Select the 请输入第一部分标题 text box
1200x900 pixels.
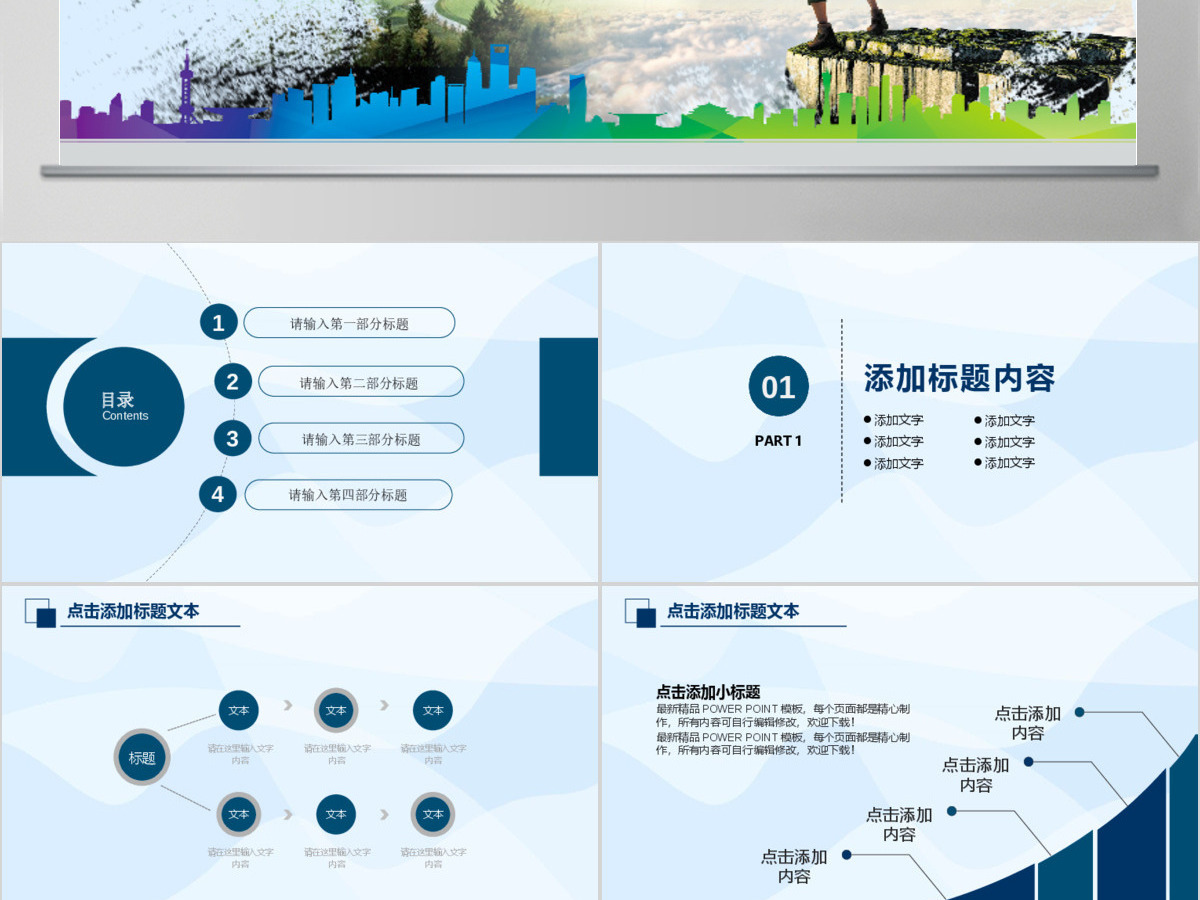click(349, 323)
